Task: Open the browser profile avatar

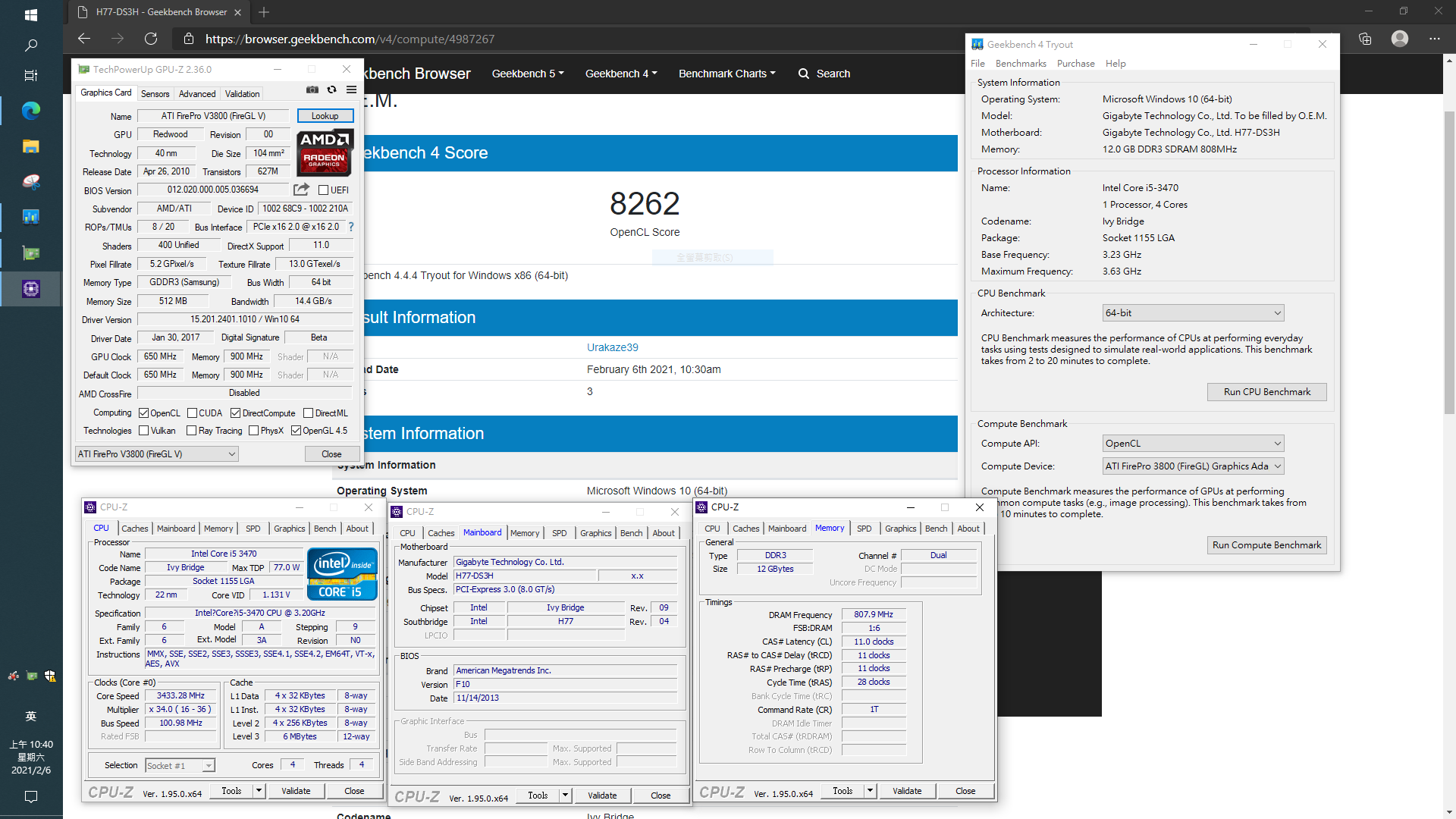Action: (1400, 39)
